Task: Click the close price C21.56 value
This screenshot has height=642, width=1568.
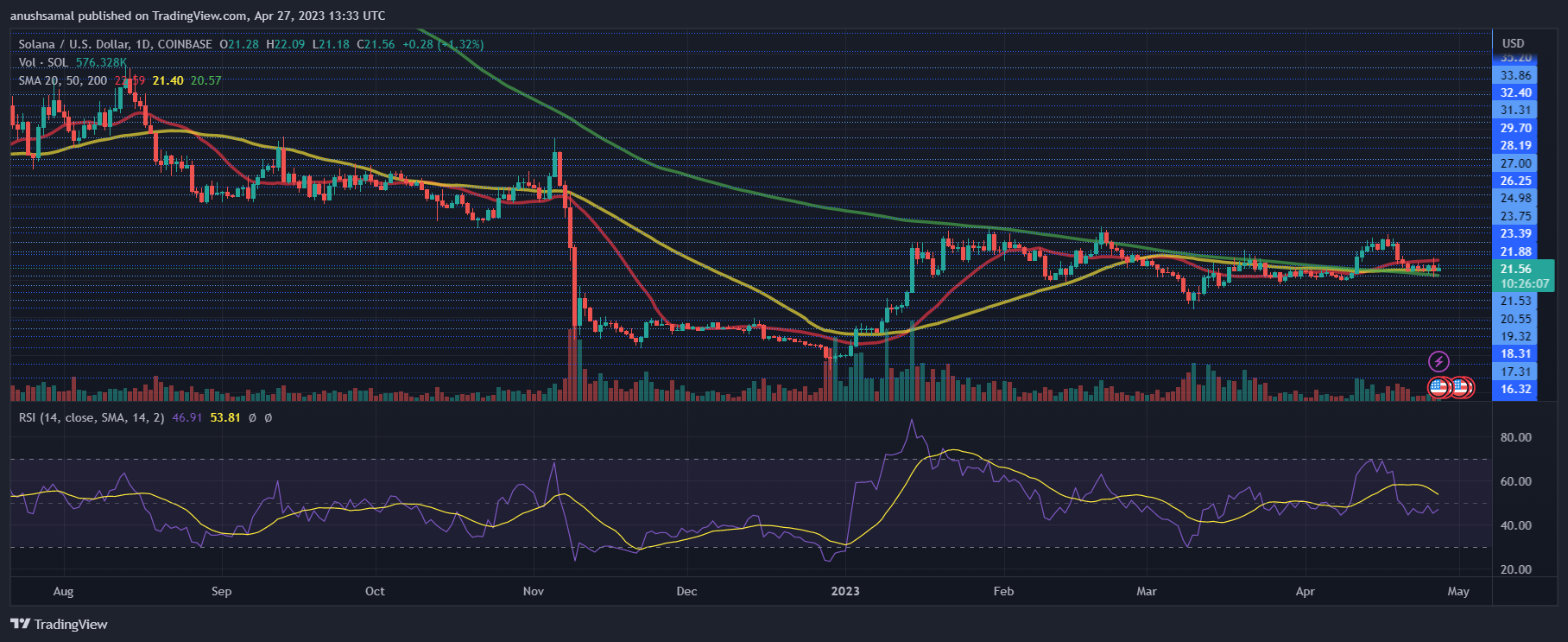Action: 376,44
